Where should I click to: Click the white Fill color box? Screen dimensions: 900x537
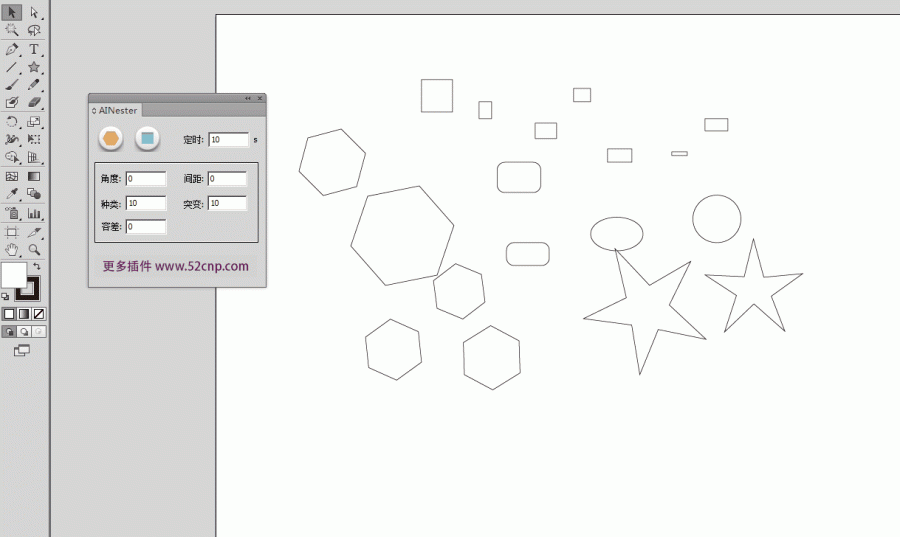tap(14, 275)
